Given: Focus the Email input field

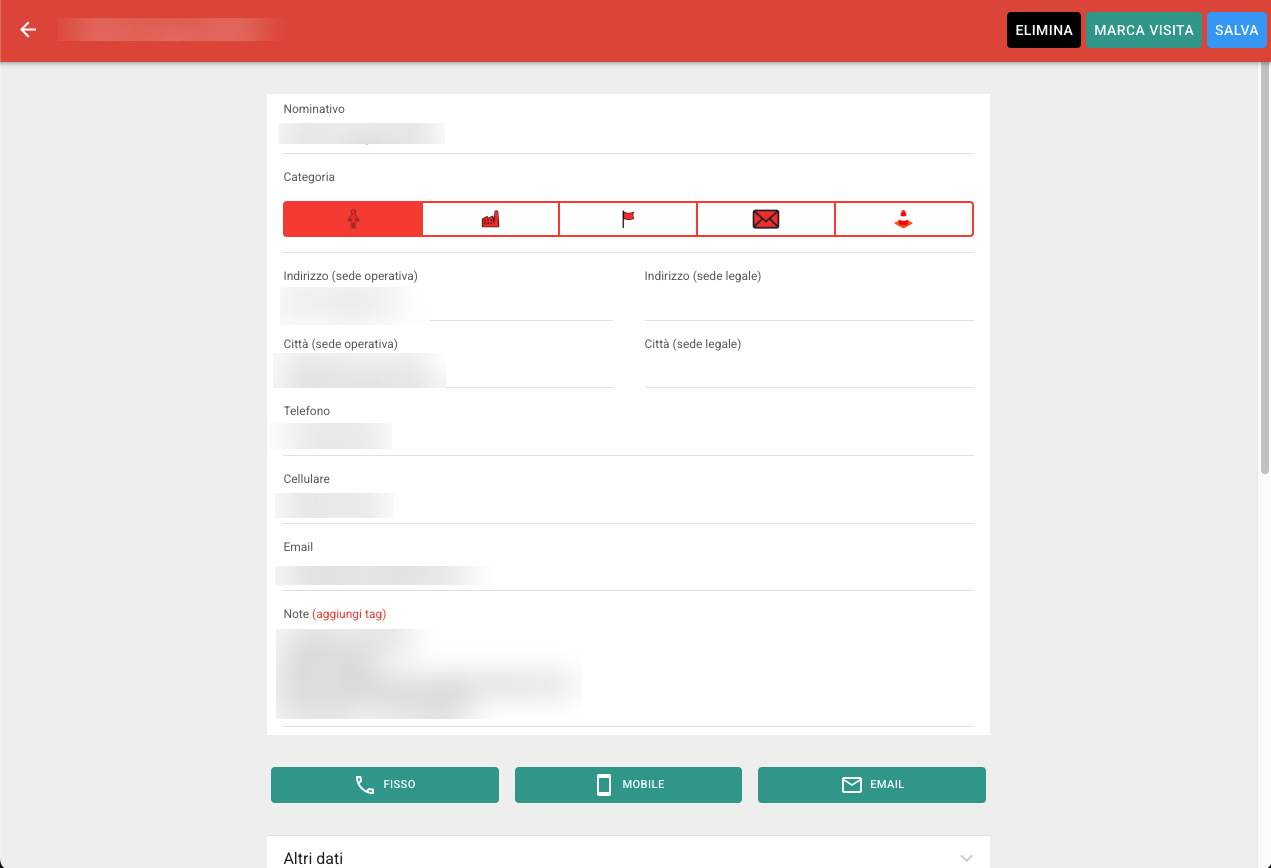Looking at the screenshot, I should click(x=628, y=574).
